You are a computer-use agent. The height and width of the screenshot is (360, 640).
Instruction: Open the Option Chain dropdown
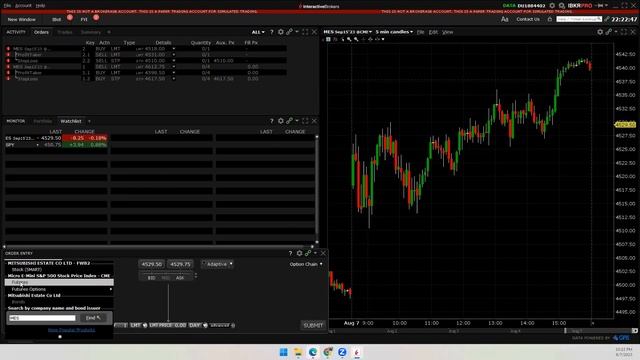(x=306, y=264)
